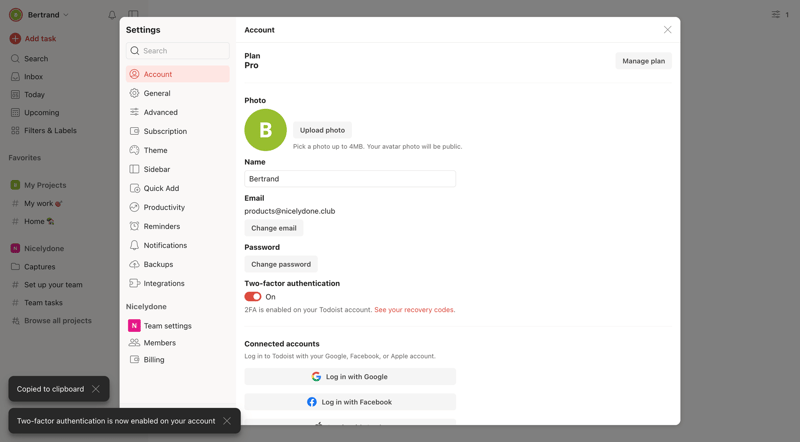Click the Theme palette icon
The image size is (800, 442).
[x=134, y=150]
